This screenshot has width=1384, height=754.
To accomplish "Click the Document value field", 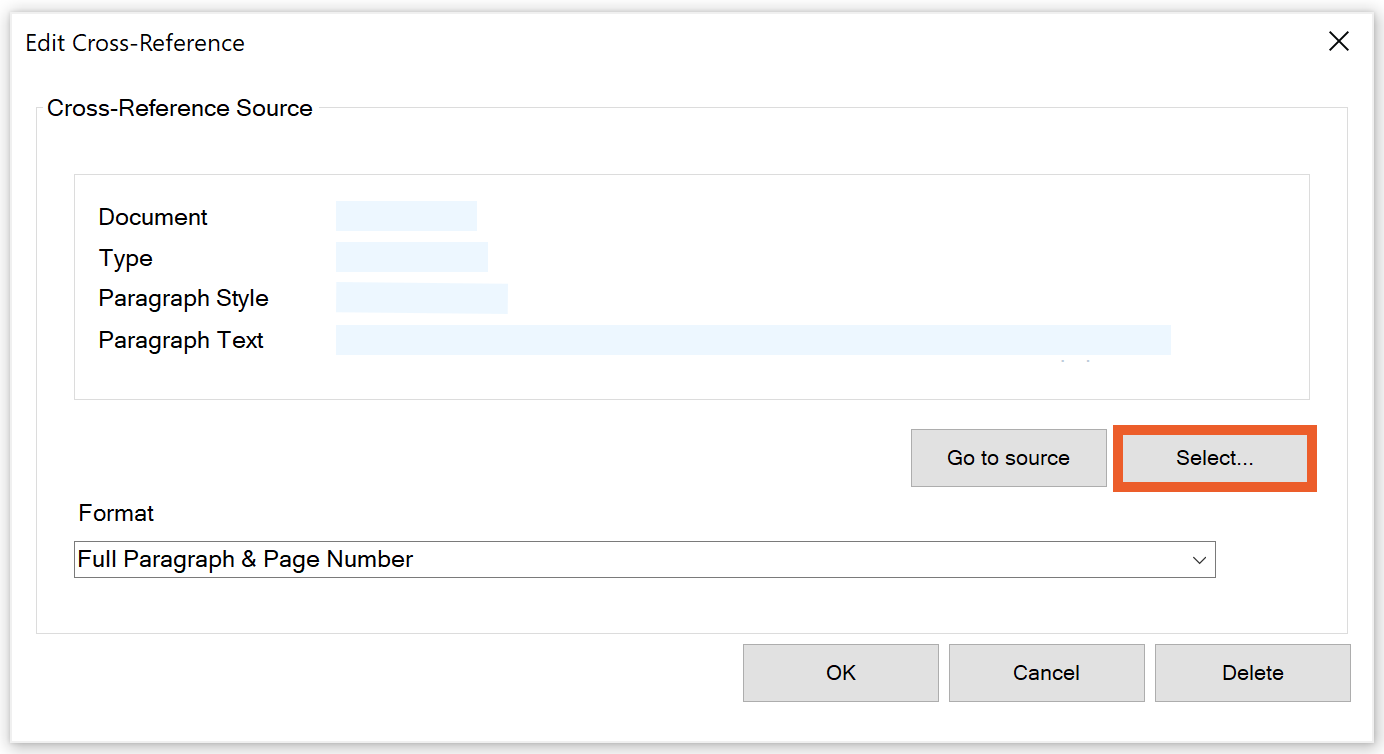I will (x=406, y=216).
